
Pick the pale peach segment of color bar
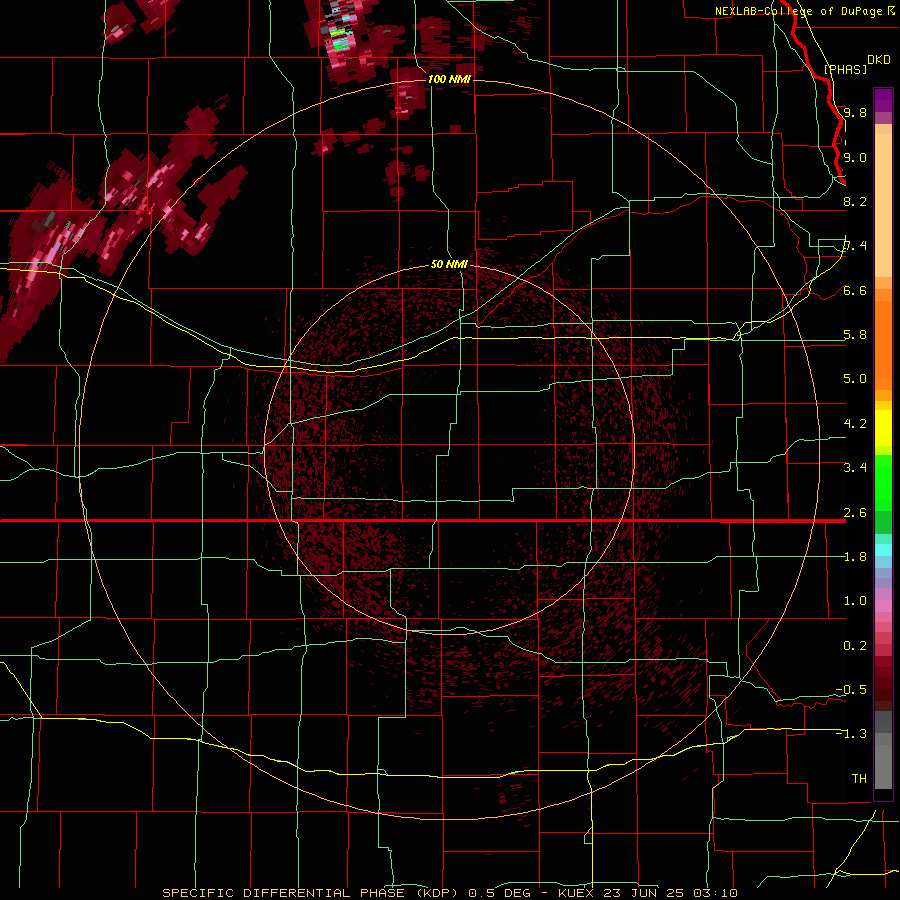pyautogui.click(x=883, y=207)
